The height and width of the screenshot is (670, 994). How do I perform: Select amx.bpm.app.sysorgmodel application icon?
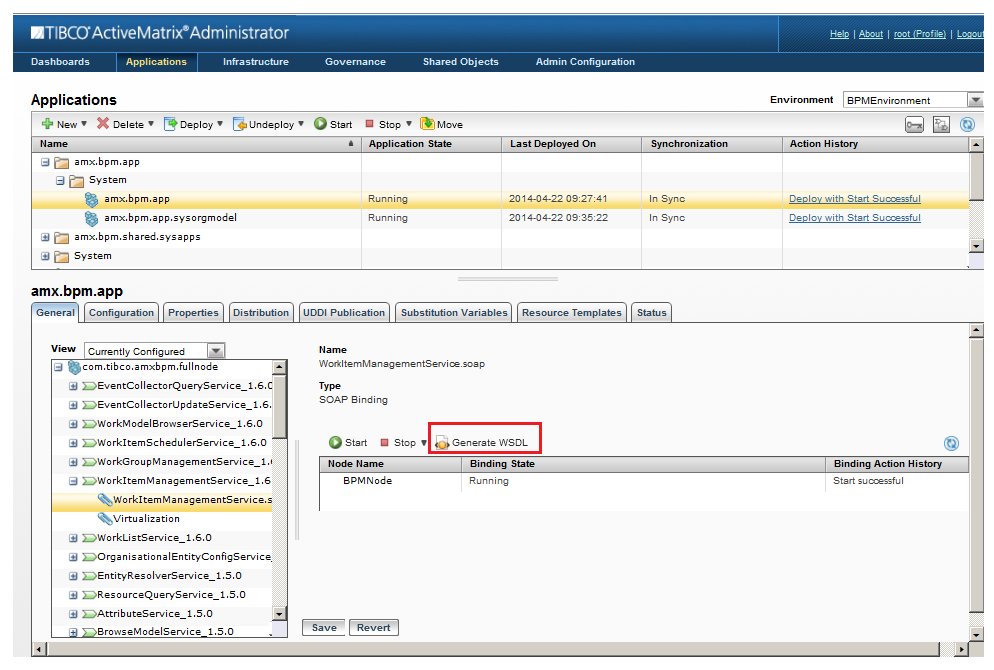(x=91, y=219)
